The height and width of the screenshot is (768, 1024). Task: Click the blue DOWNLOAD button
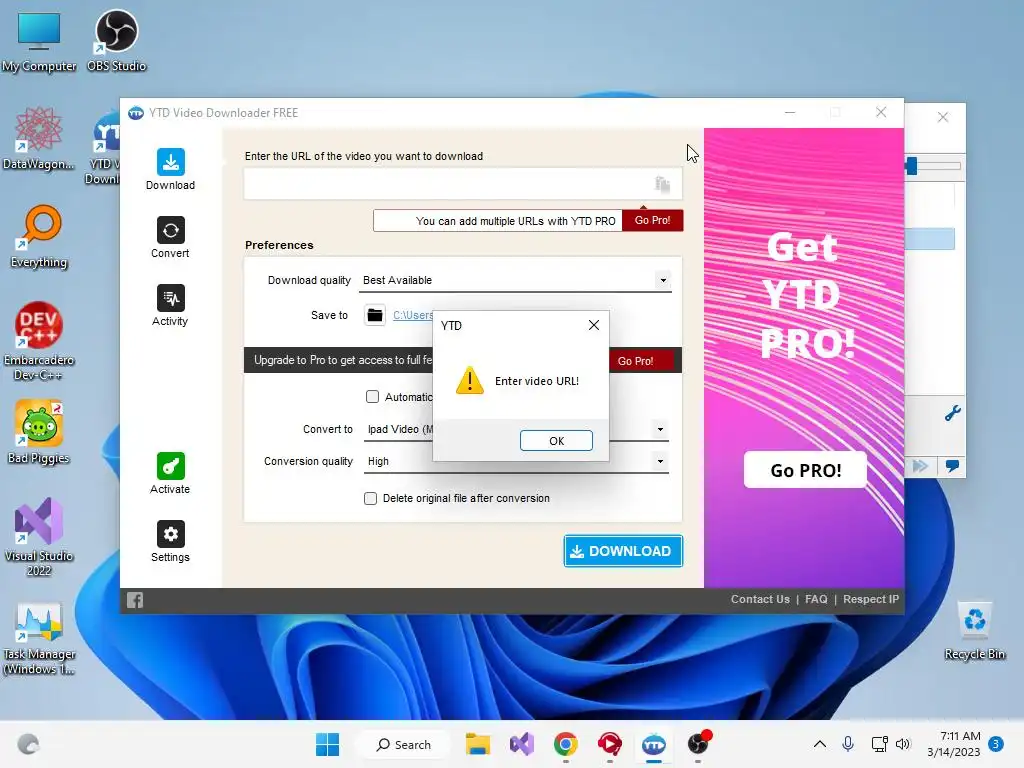click(623, 551)
